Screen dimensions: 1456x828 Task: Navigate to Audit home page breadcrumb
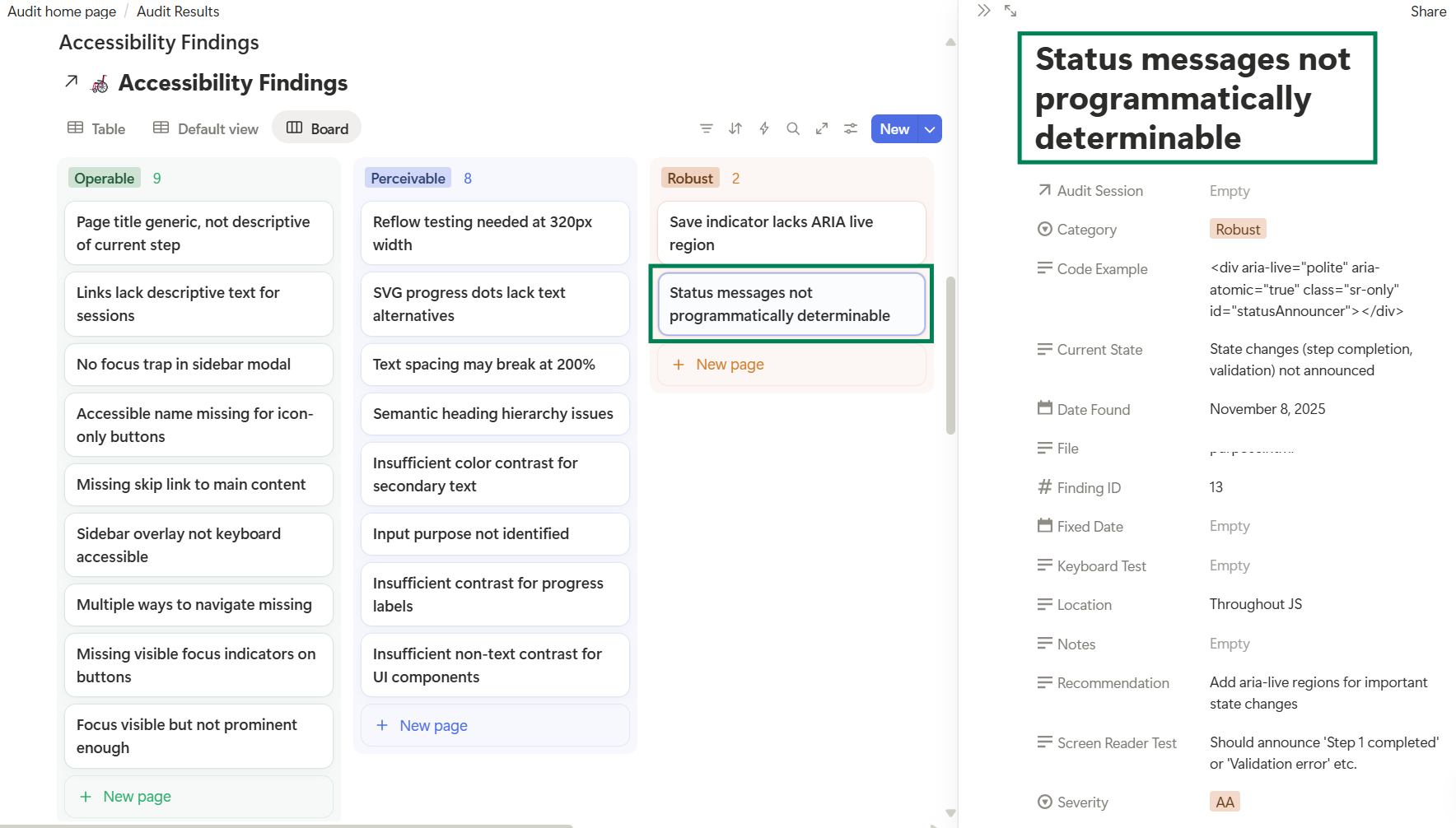click(x=61, y=11)
